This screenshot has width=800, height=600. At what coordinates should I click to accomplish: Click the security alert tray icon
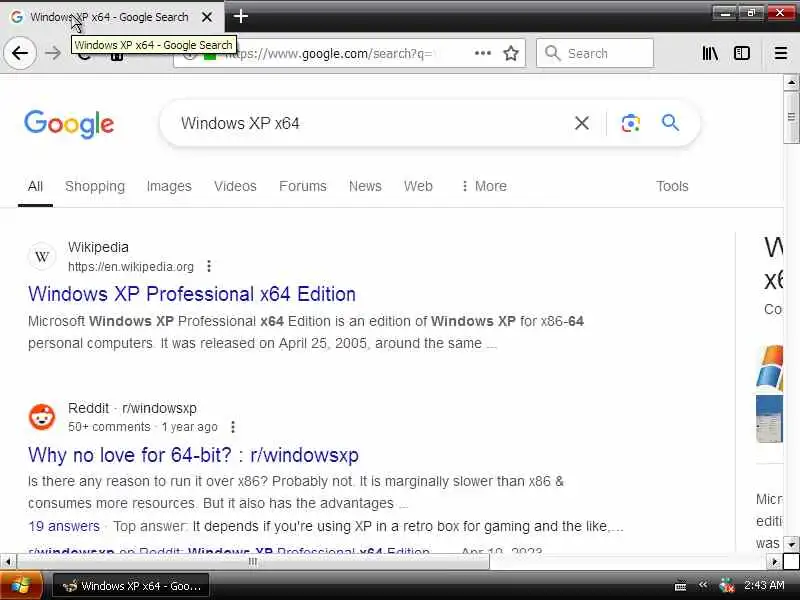click(x=727, y=586)
